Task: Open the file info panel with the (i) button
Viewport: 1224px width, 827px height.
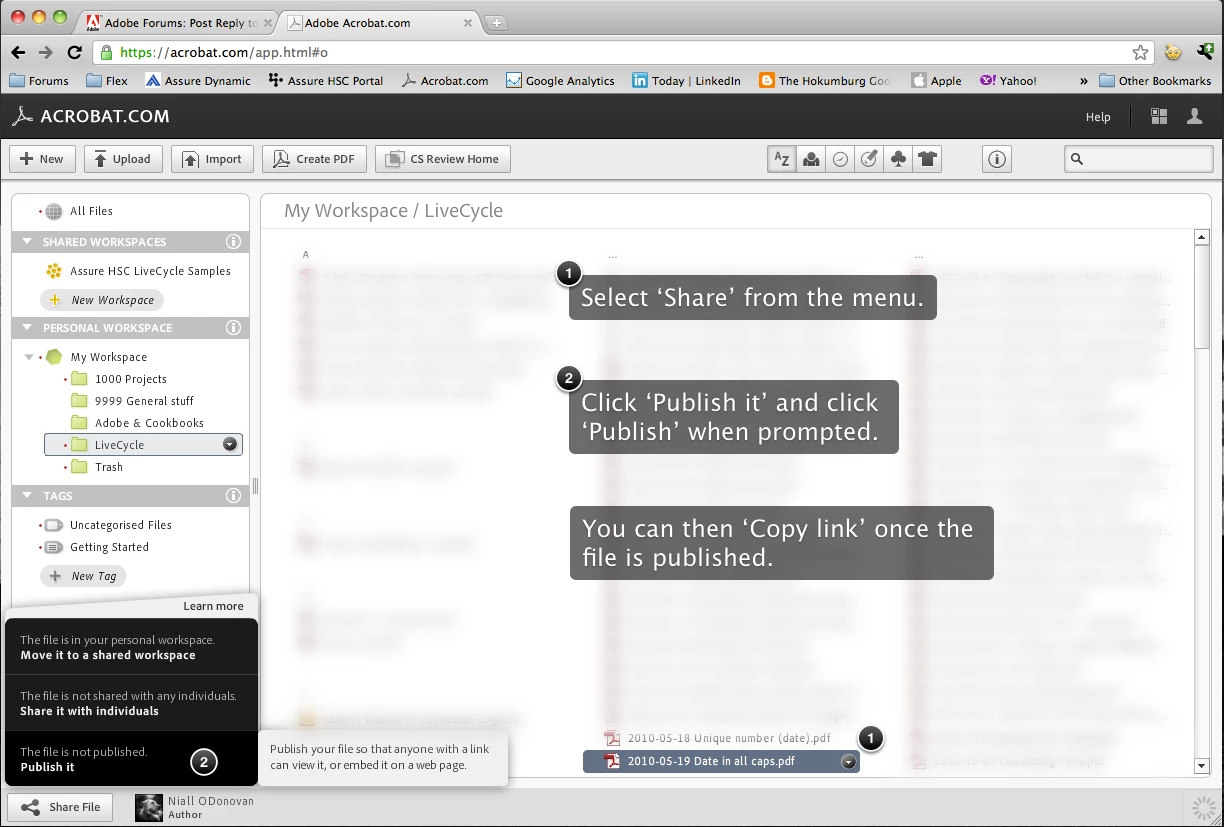Action: click(x=996, y=159)
